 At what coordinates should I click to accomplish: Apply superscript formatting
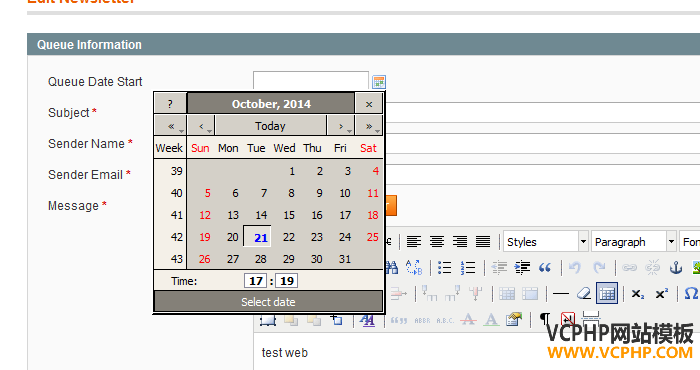click(x=661, y=294)
